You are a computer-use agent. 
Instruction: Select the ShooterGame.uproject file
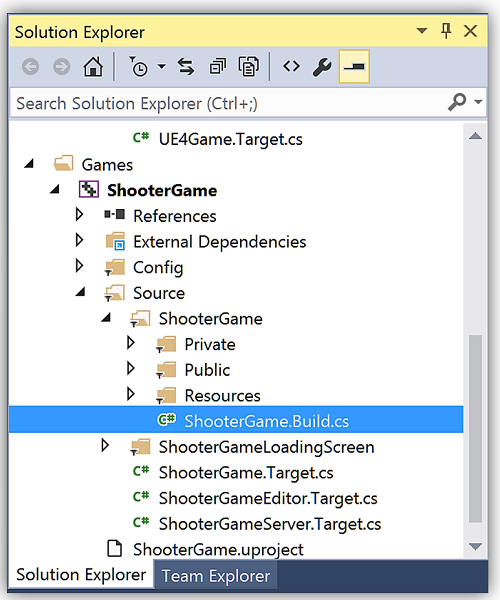click(218, 550)
